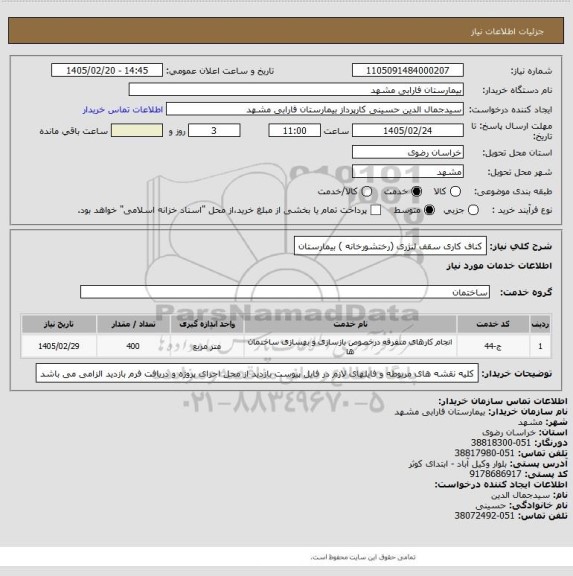Click the service name cell انجام کارهای متفرقه
The image size is (573, 576).
point(350,346)
